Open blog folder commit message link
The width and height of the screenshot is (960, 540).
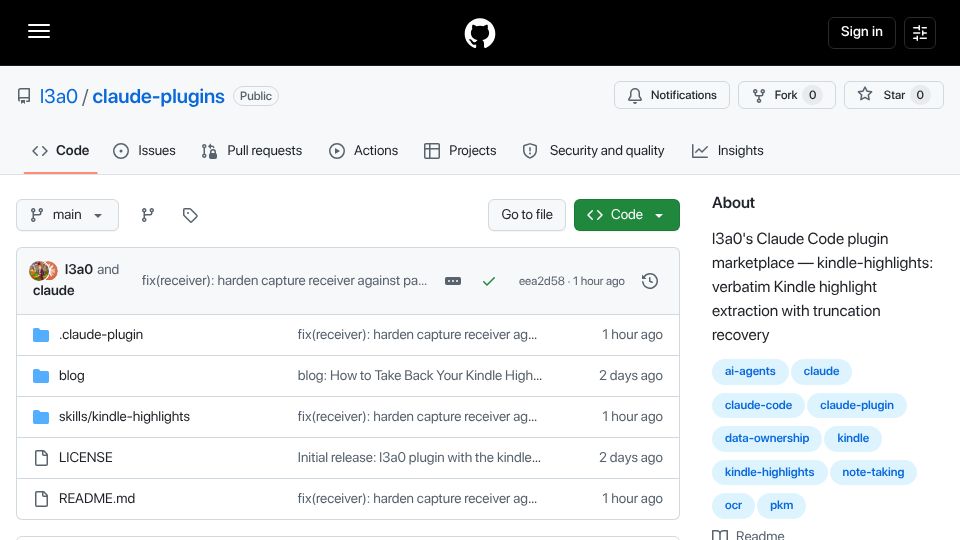[419, 376]
